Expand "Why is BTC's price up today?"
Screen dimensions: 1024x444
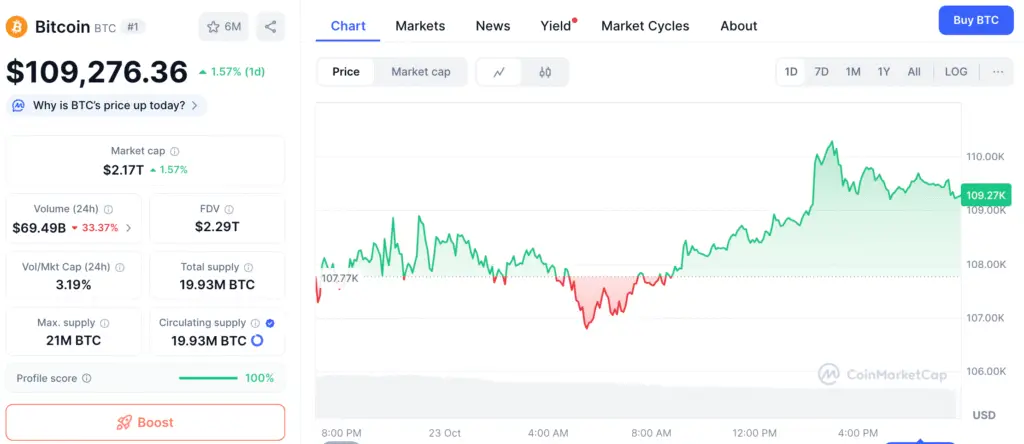point(106,105)
